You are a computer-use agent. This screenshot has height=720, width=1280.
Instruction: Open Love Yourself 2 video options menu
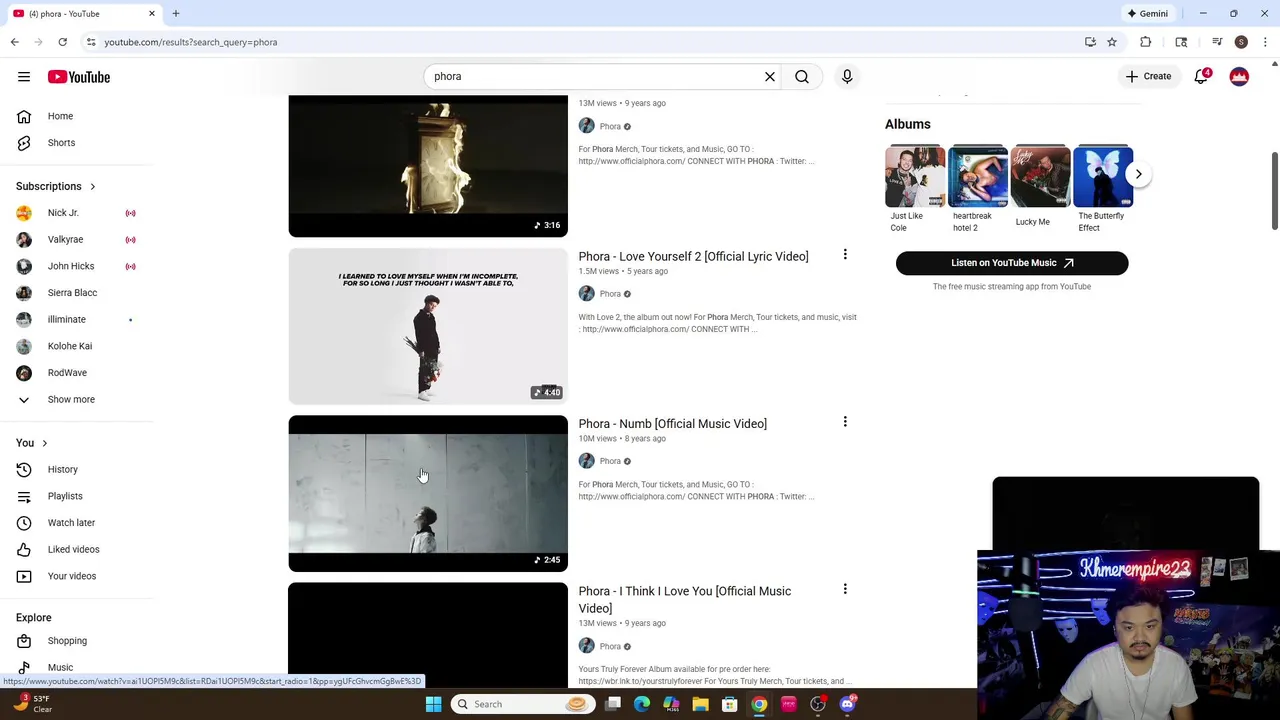tap(845, 255)
